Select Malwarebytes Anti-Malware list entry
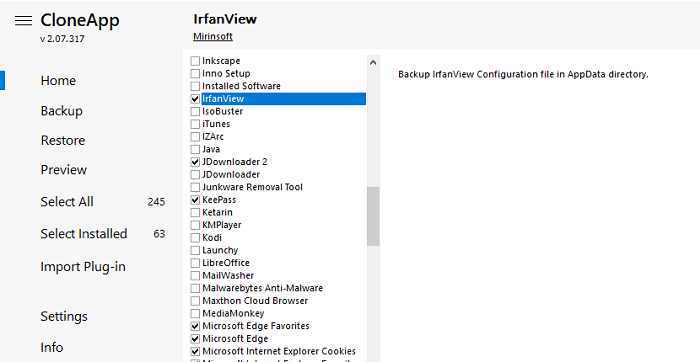The width and height of the screenshot is (700, 362). point(262,288)
